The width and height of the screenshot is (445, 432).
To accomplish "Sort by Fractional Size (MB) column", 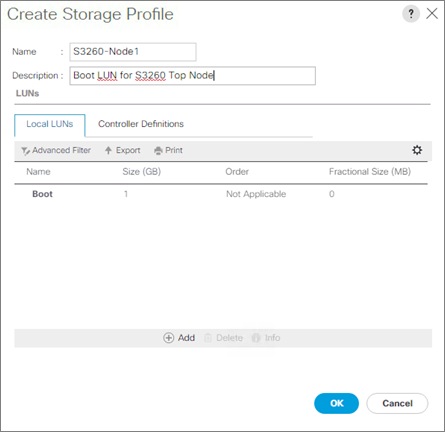I will [370, 172].
